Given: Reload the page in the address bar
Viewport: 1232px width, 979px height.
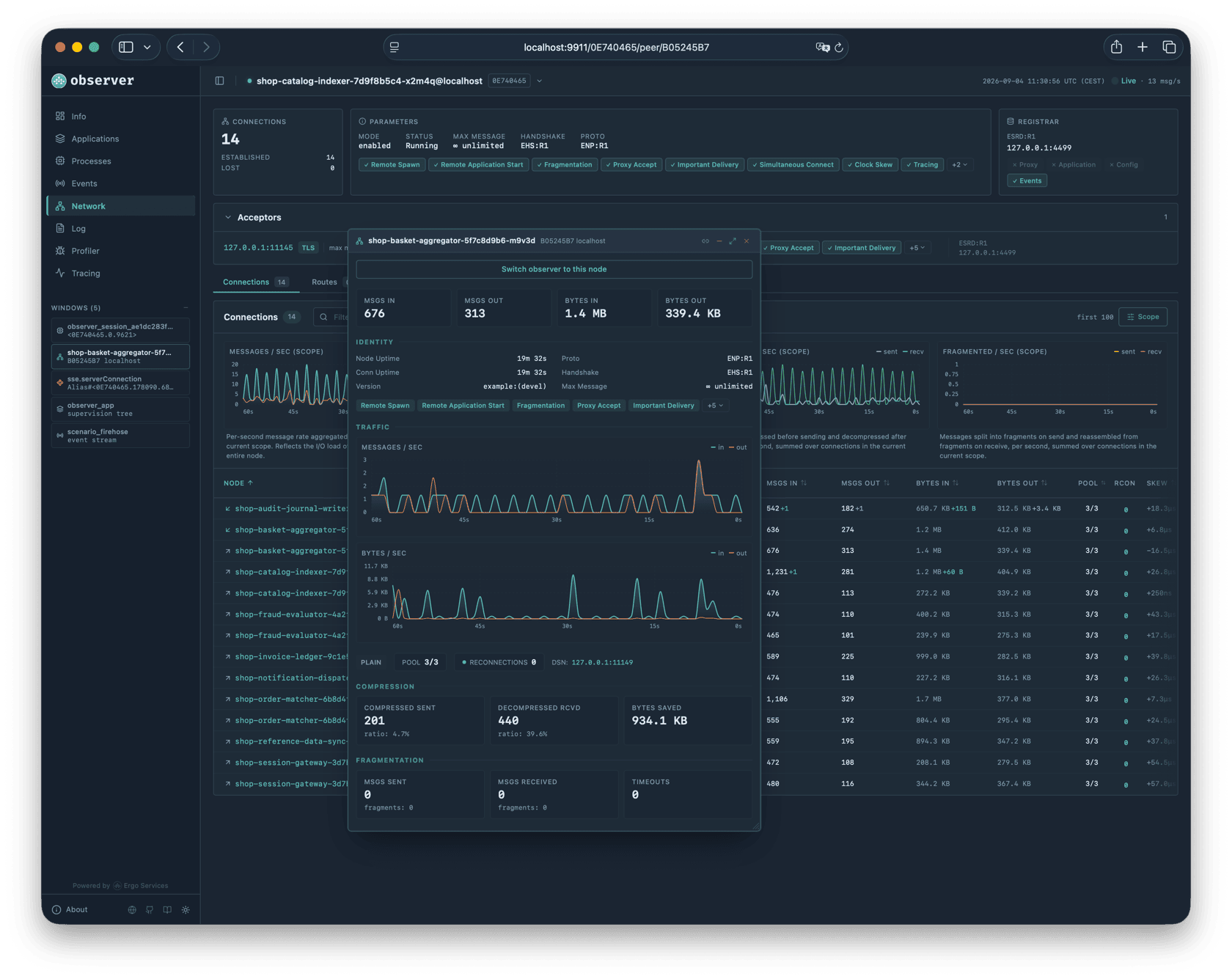Looking at the screenshot, I should 839,48.
